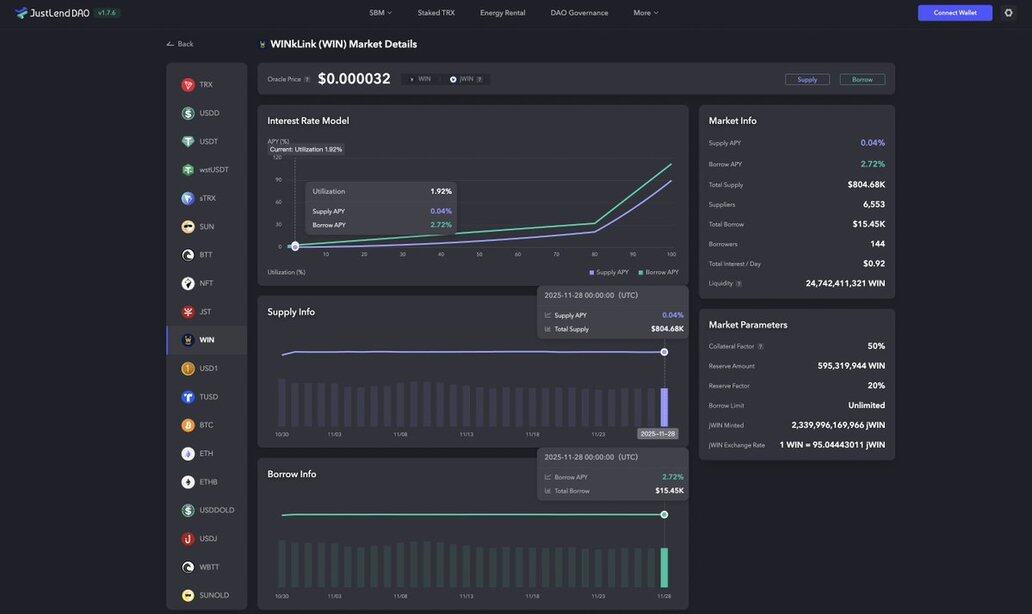Open the settings gear icon
Image resolution: width=1032 pixels, height=614 pixels.
click(x=1008, y=13)
